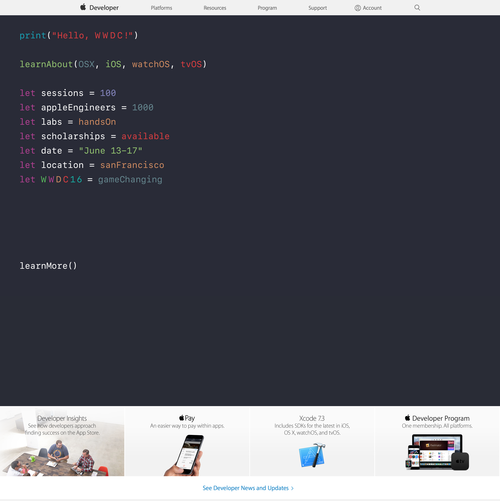This screenshot has width=500, height=501.
Task: Click the appleEngineers value 1000
Action: pos(143,107)
